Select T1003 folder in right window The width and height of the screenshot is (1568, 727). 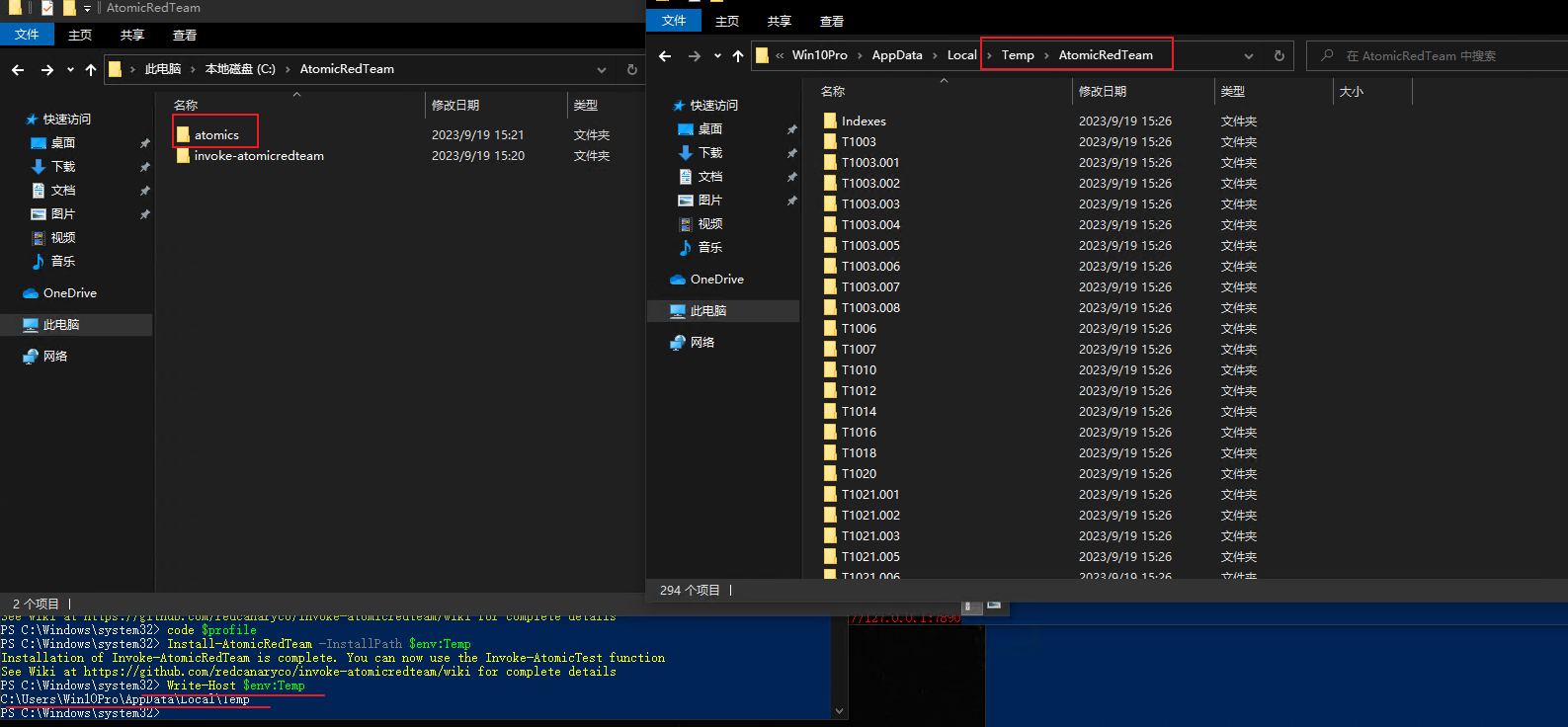859,142
